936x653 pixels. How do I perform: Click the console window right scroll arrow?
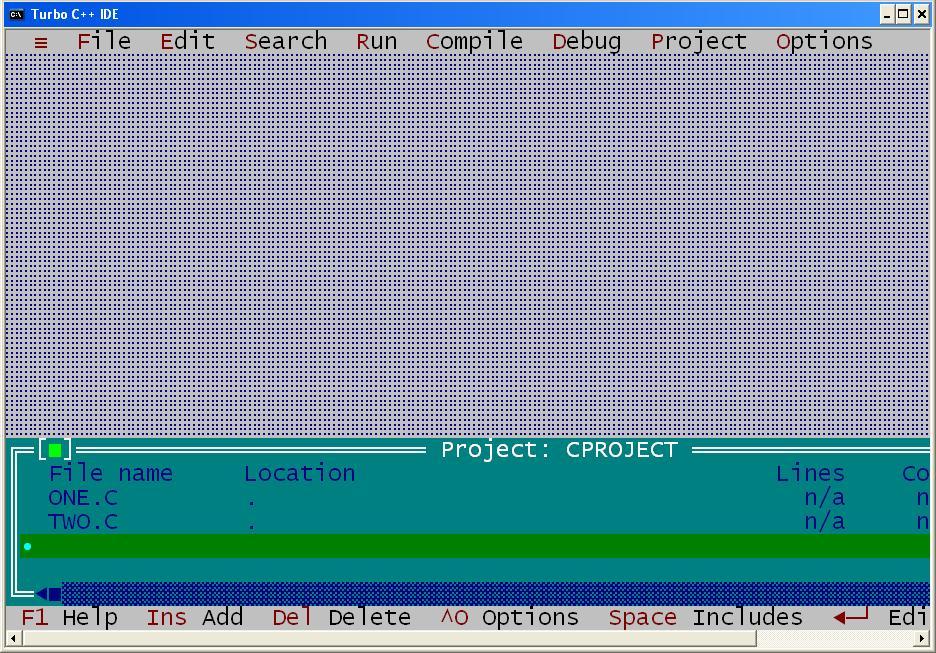coord(922,639)
